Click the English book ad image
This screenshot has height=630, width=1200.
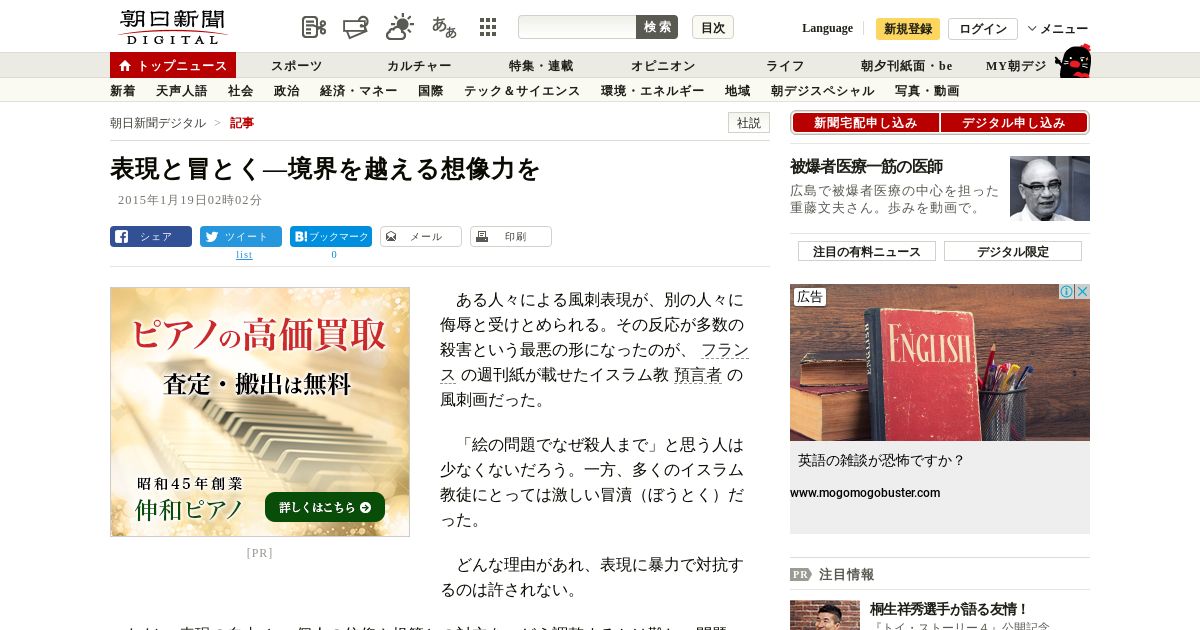tap(940, 363)
